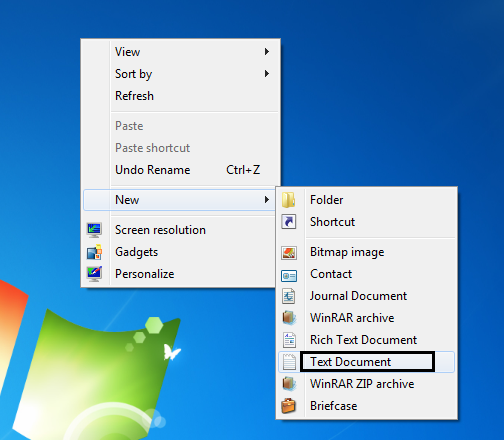Click the Journal Document icon

289,296
